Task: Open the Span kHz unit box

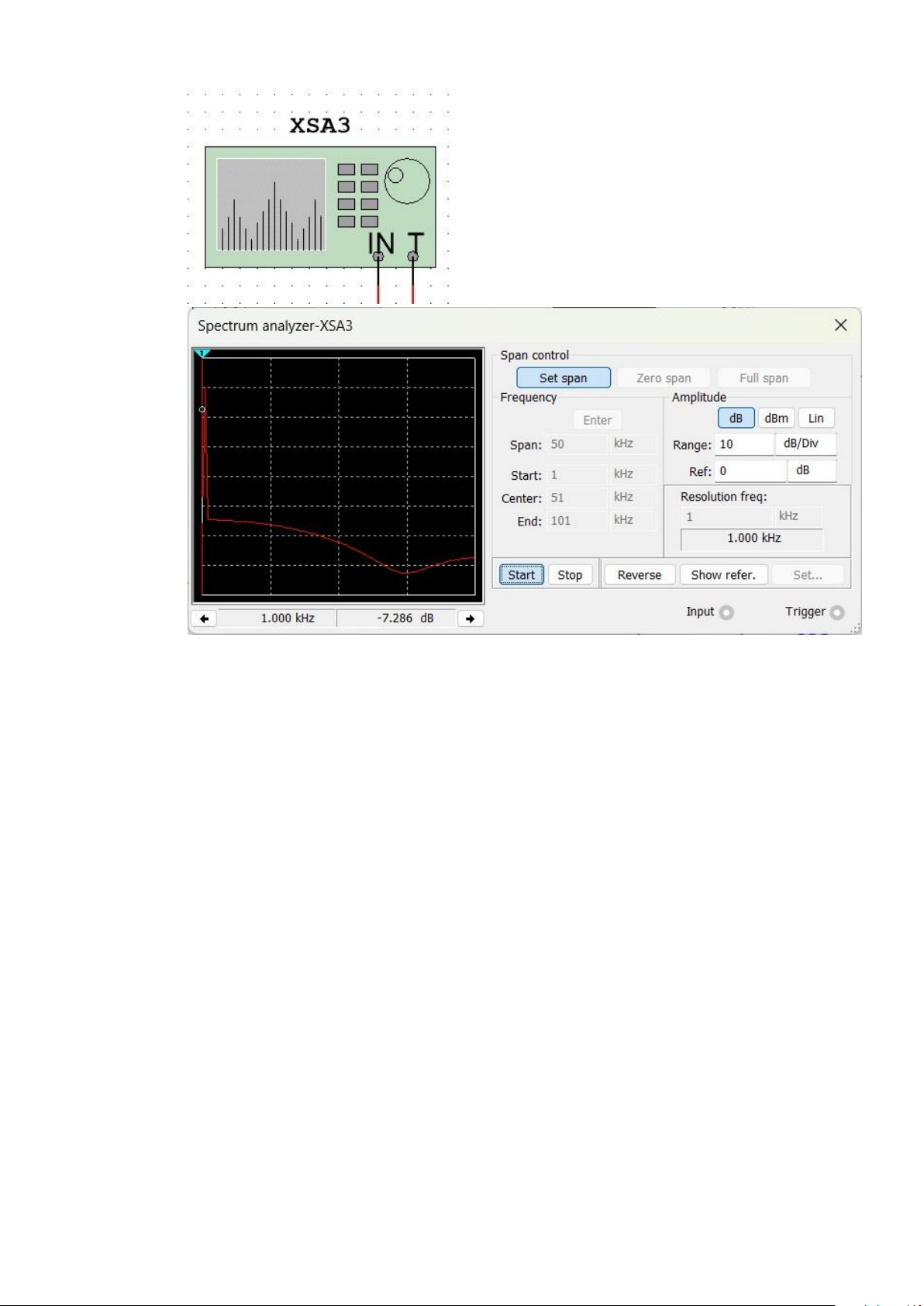Action: pyautogui.click(x=633, y=444)
